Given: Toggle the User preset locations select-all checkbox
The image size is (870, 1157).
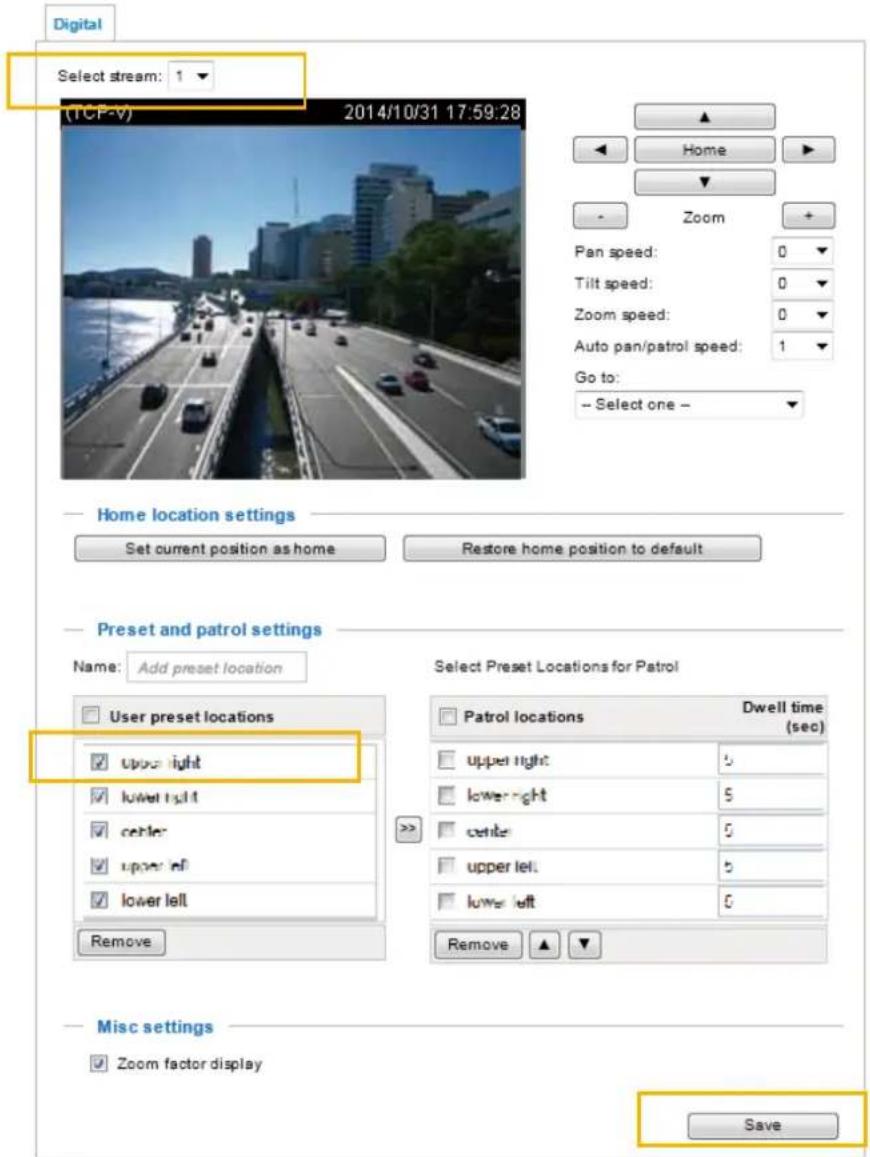Looking at the screenshot, I should [91, 715].
